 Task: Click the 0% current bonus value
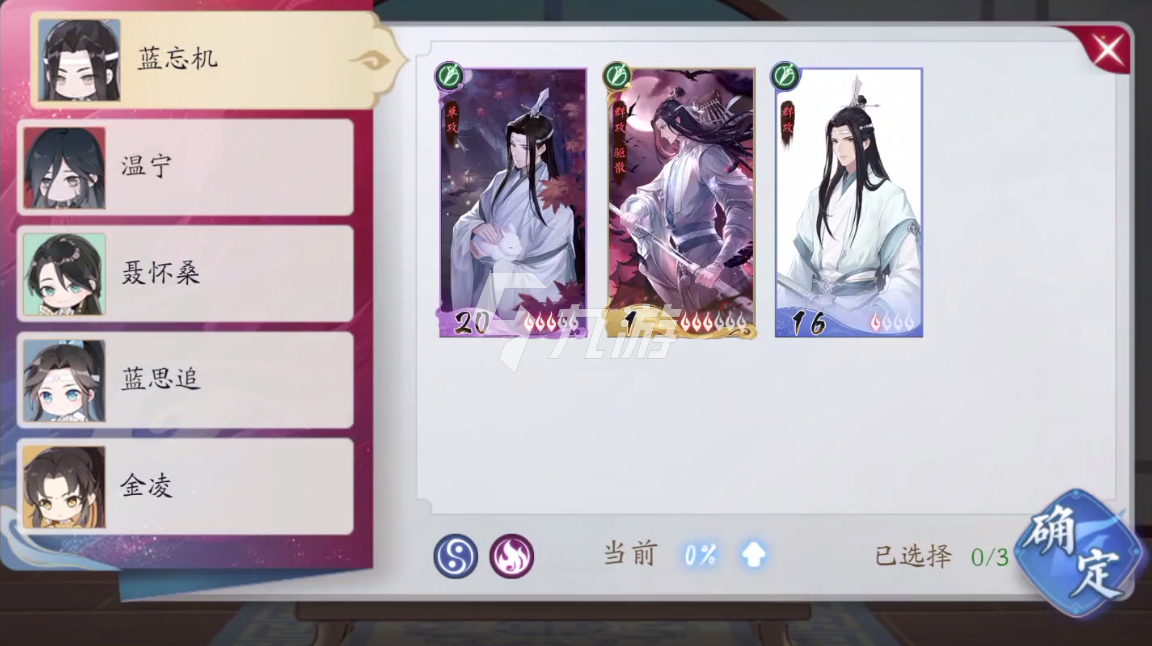point(699,555)
